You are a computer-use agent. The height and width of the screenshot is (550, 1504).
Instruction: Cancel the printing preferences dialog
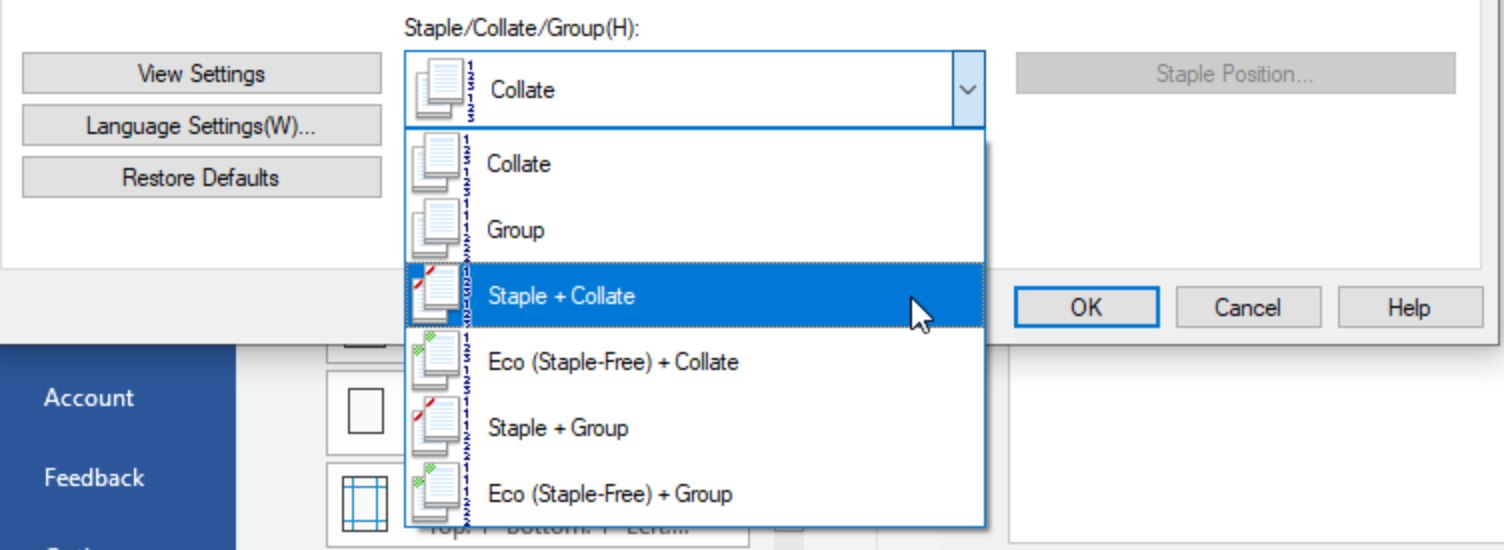coord(1248,307)
